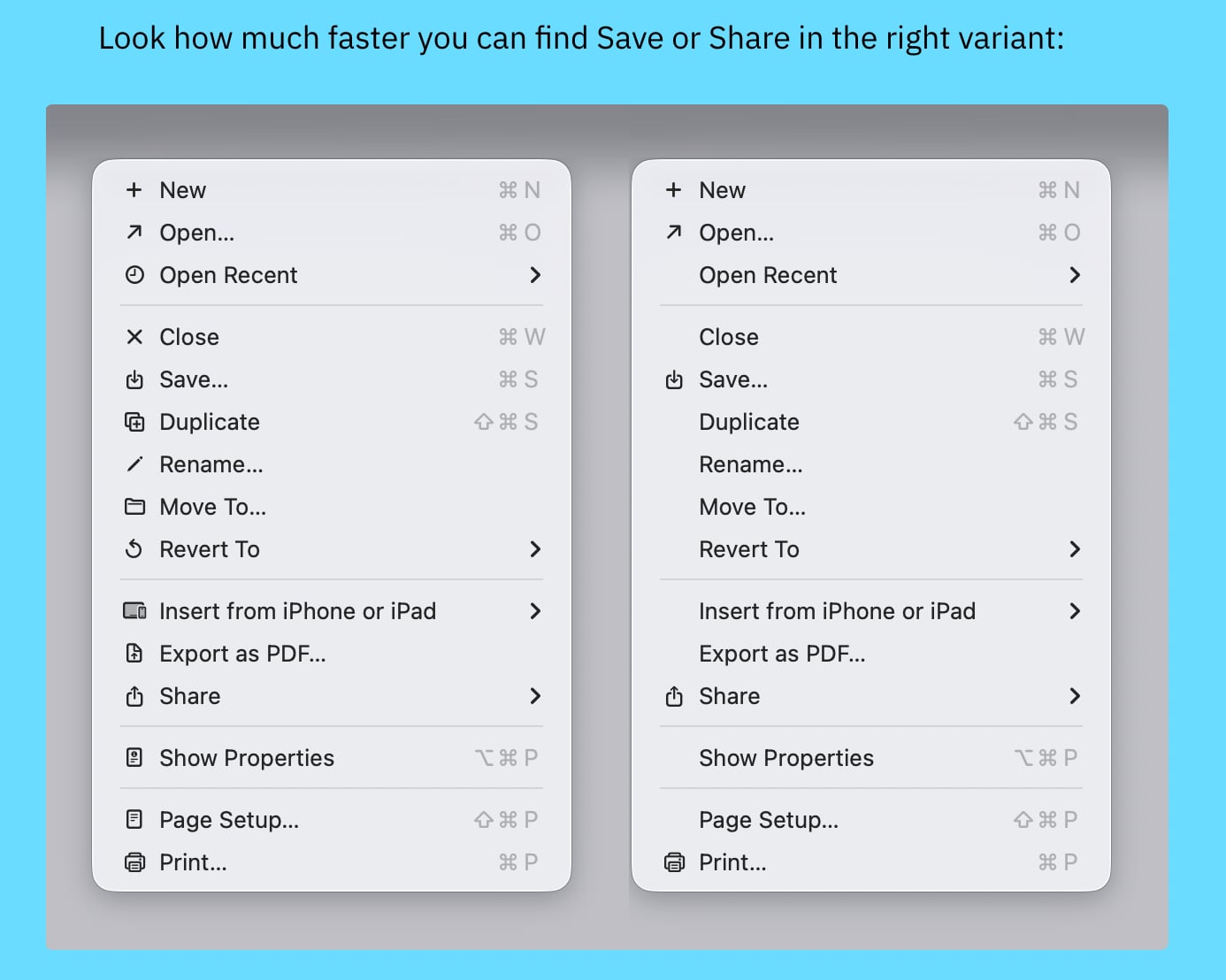Click the Revert To circular arrow icon

coord(134,549)
